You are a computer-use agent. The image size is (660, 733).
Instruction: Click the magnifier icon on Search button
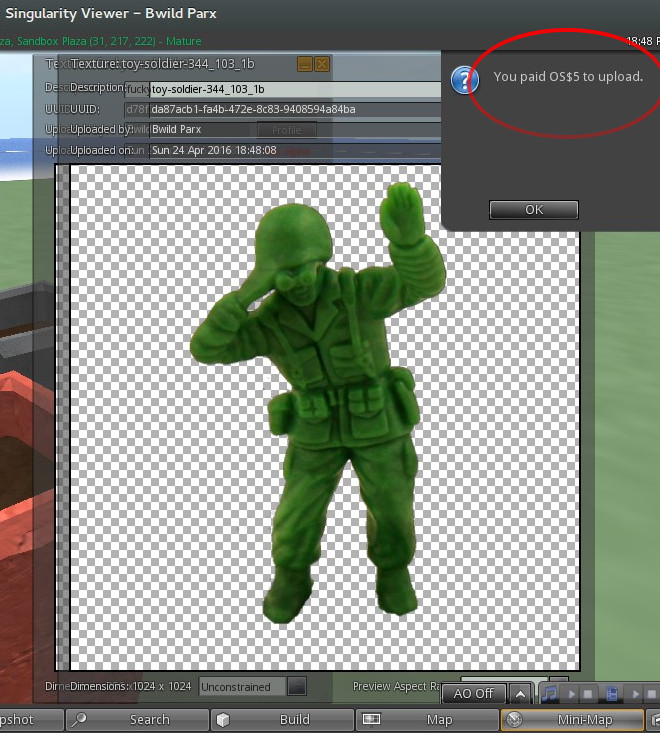(79, 719)
